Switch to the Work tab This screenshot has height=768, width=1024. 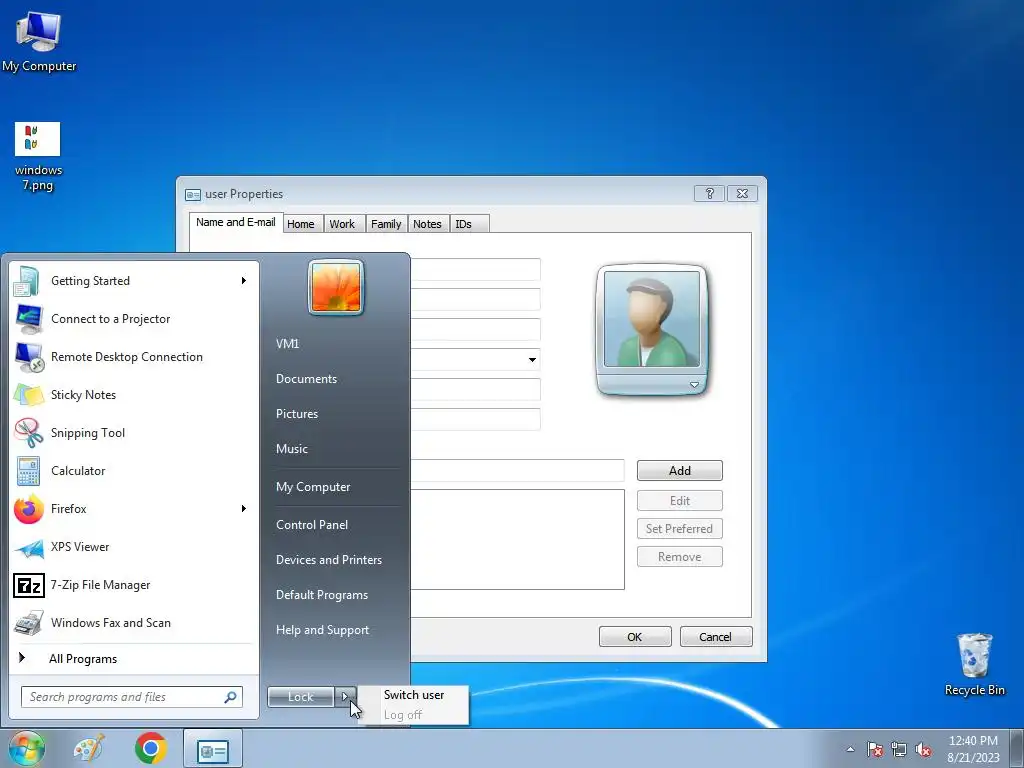coord(342,224)
